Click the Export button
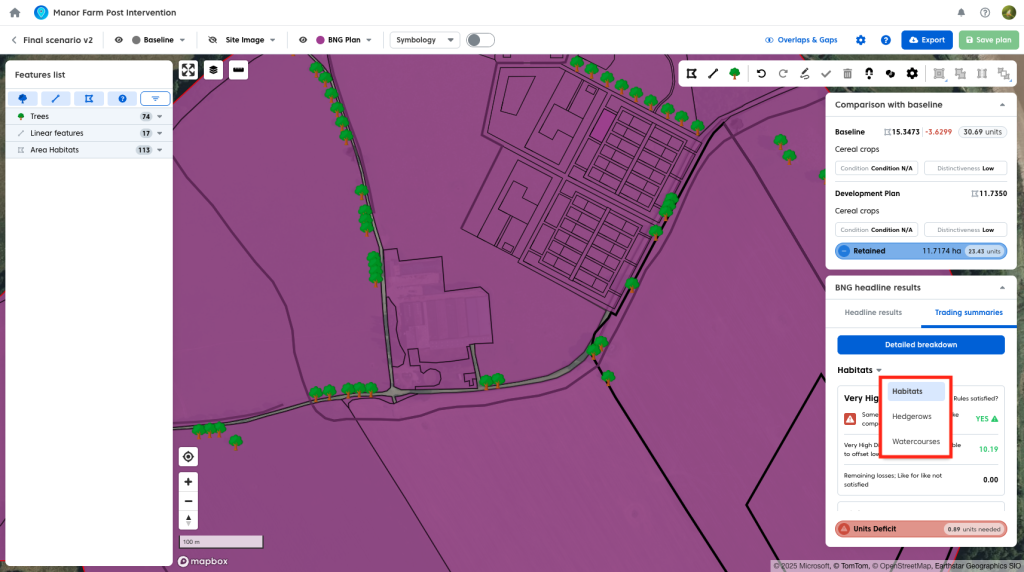The height and width of the screenshot is (572, 1024). (x=926, y=40)
